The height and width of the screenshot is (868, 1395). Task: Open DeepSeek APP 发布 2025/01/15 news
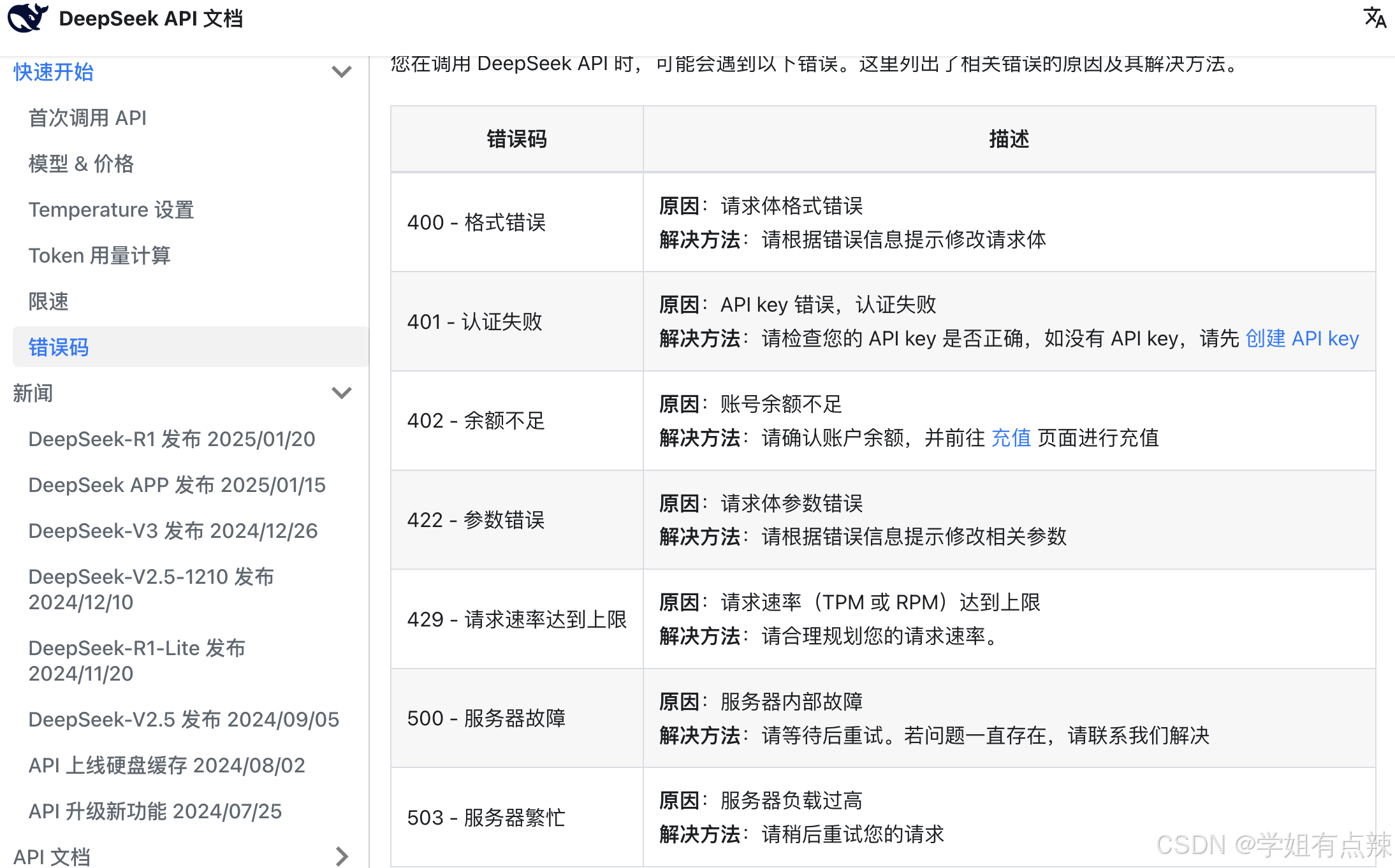click(x=177, y=485)
